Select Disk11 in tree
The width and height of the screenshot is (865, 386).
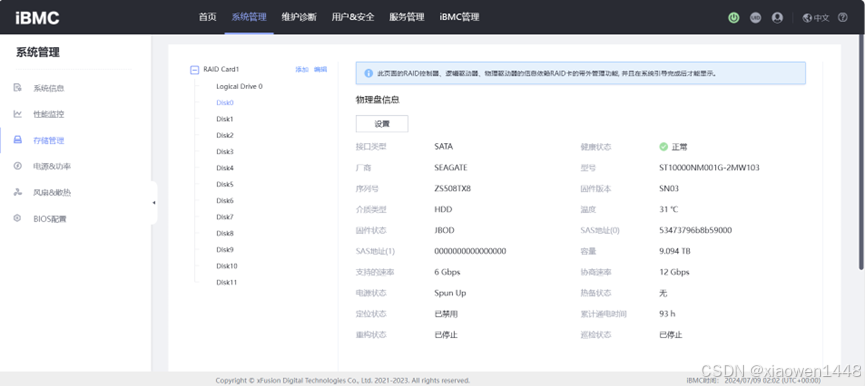point(227,282)
